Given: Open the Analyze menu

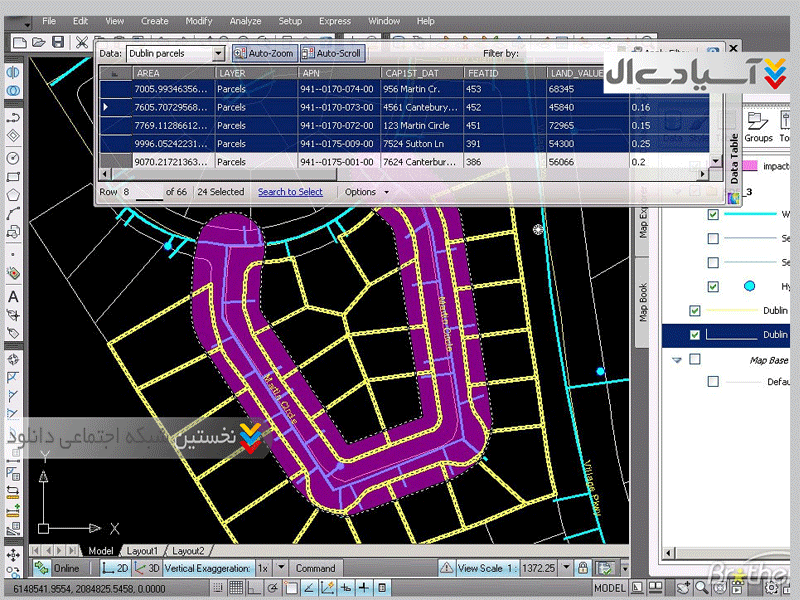Looking at the screenshot, I should click(x=245, y=21).
